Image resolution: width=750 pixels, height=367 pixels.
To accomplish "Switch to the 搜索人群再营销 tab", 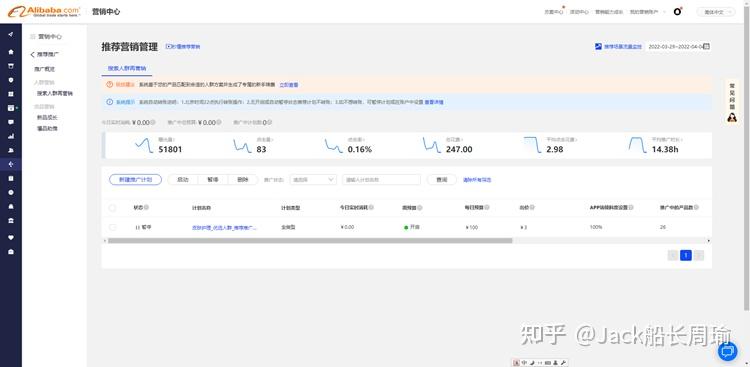I will click(127, 68).
